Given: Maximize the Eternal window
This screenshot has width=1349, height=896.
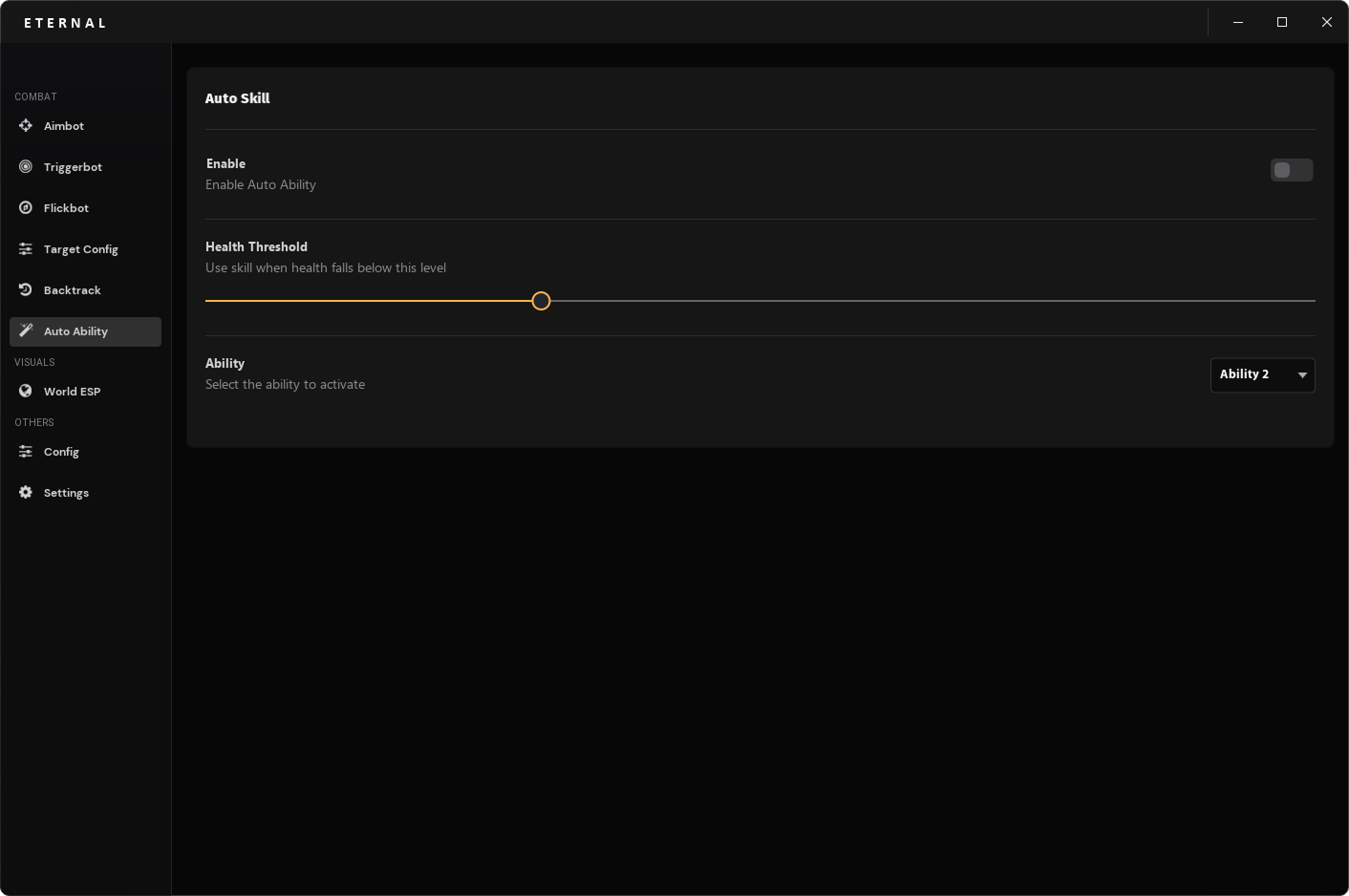Looking at the screenshot, I should point(1282,22).
